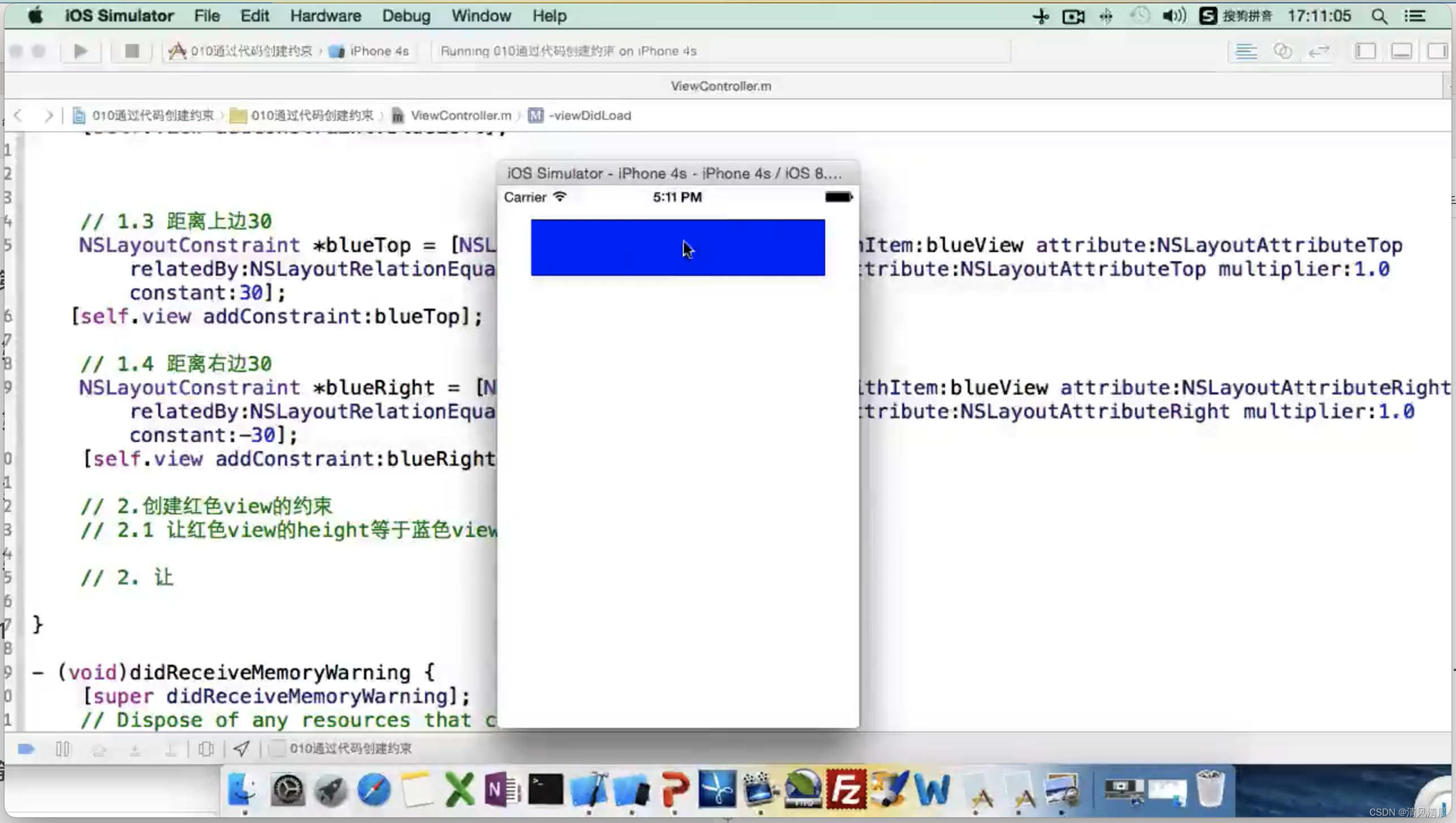Open the Hardware menu

tap(326, 16)
